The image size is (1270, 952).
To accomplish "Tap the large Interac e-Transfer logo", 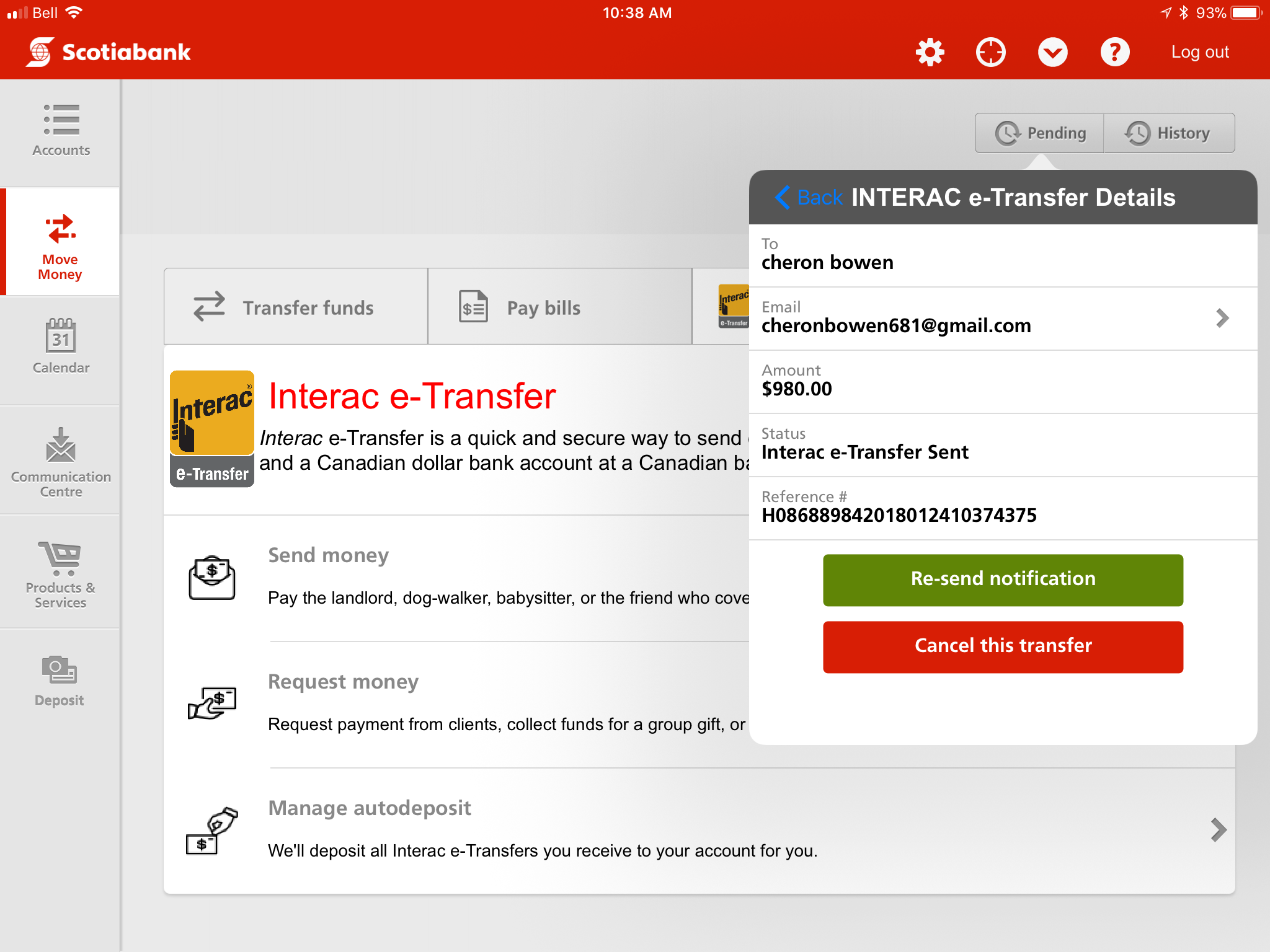I will coord(212,429).
